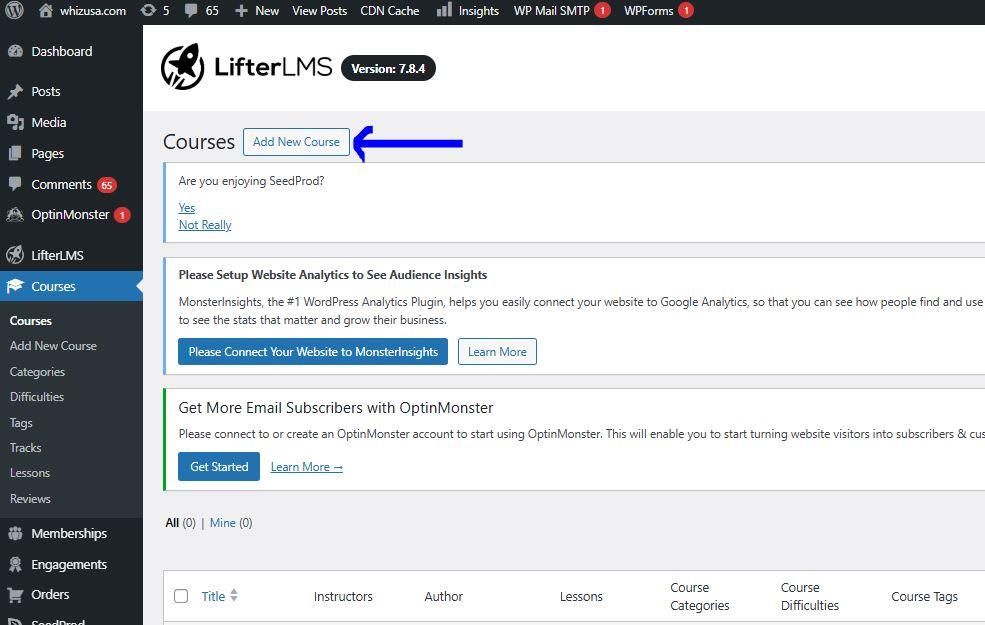Open Tags under Courses submenu

[21, 423]
